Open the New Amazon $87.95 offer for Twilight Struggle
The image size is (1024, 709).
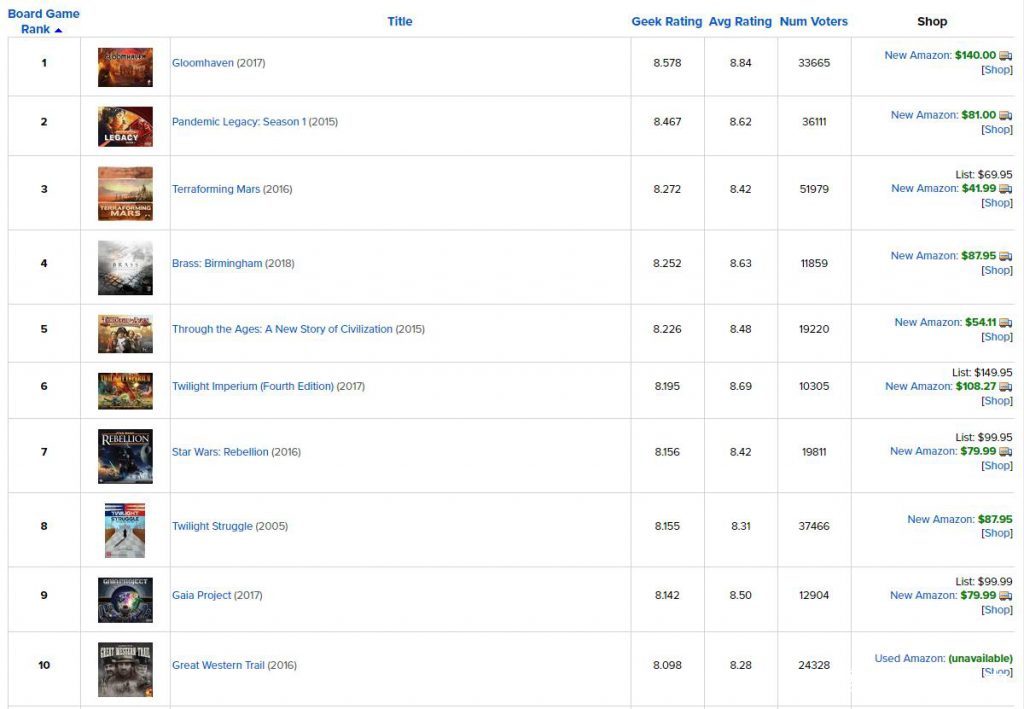point(959,519)
